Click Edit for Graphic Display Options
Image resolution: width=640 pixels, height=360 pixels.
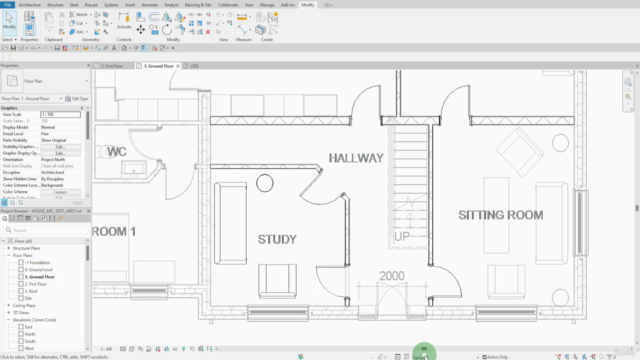(60, 153)
